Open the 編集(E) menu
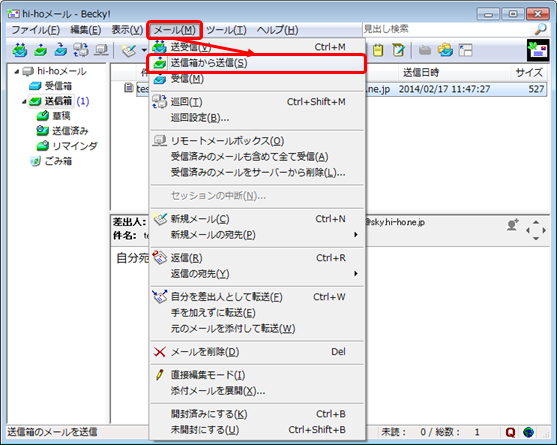Screen dimensions: 557x445 pyautogui.click(x=86, y=30)
